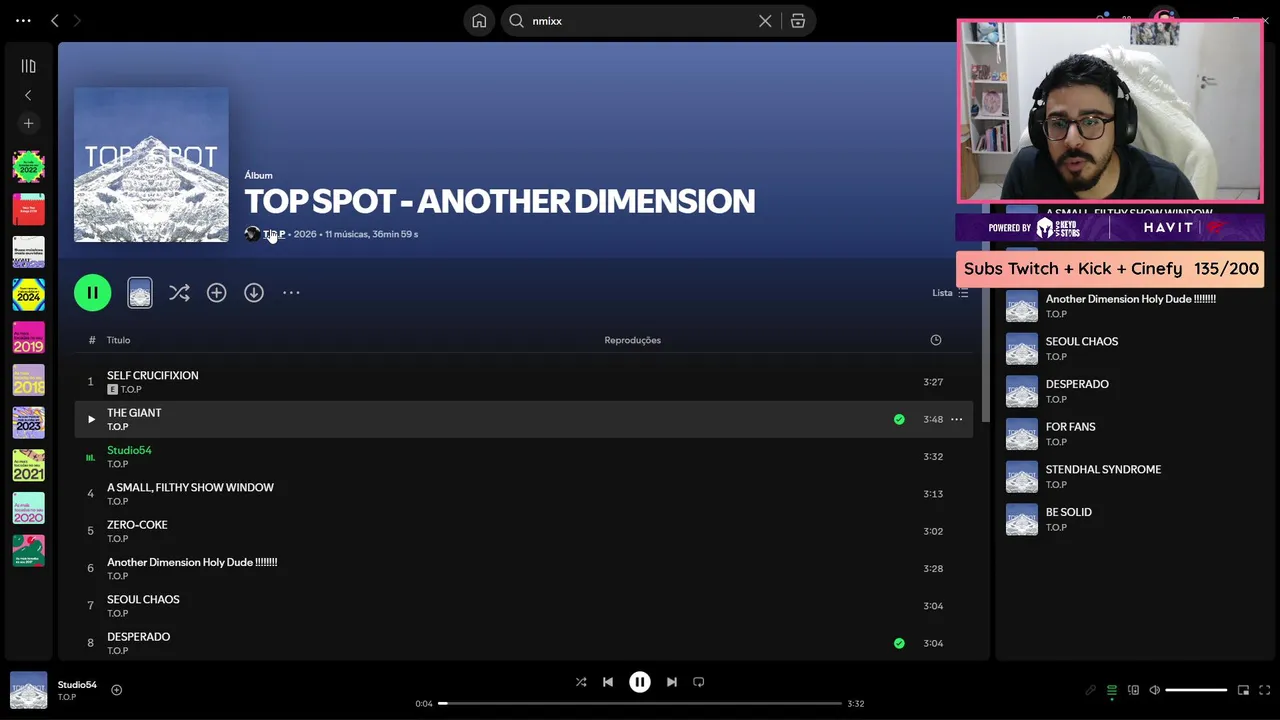Toggle repeat in the player bar
The image size is (1280, 720).
(x=699, y=682)
